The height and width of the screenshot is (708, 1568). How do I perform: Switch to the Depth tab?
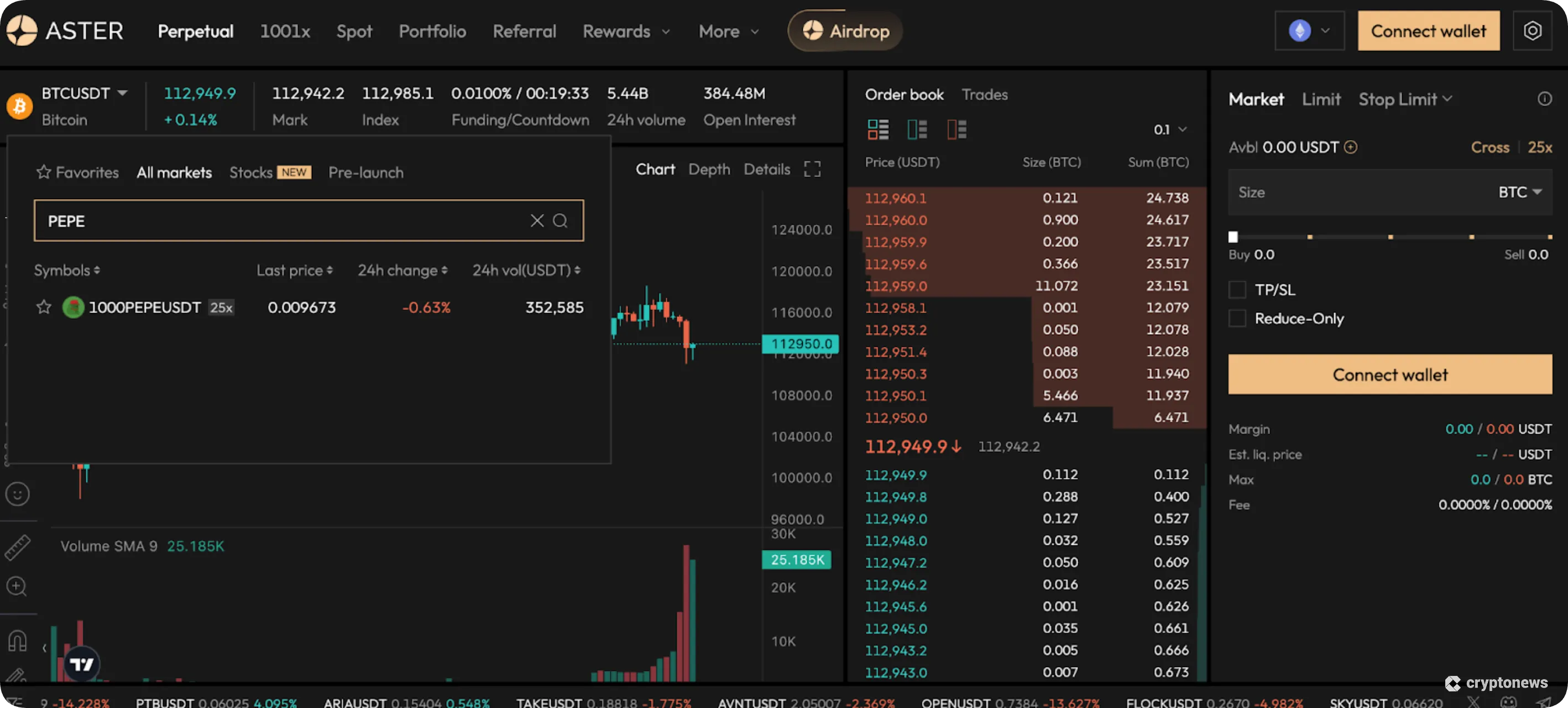pos(708,169)
